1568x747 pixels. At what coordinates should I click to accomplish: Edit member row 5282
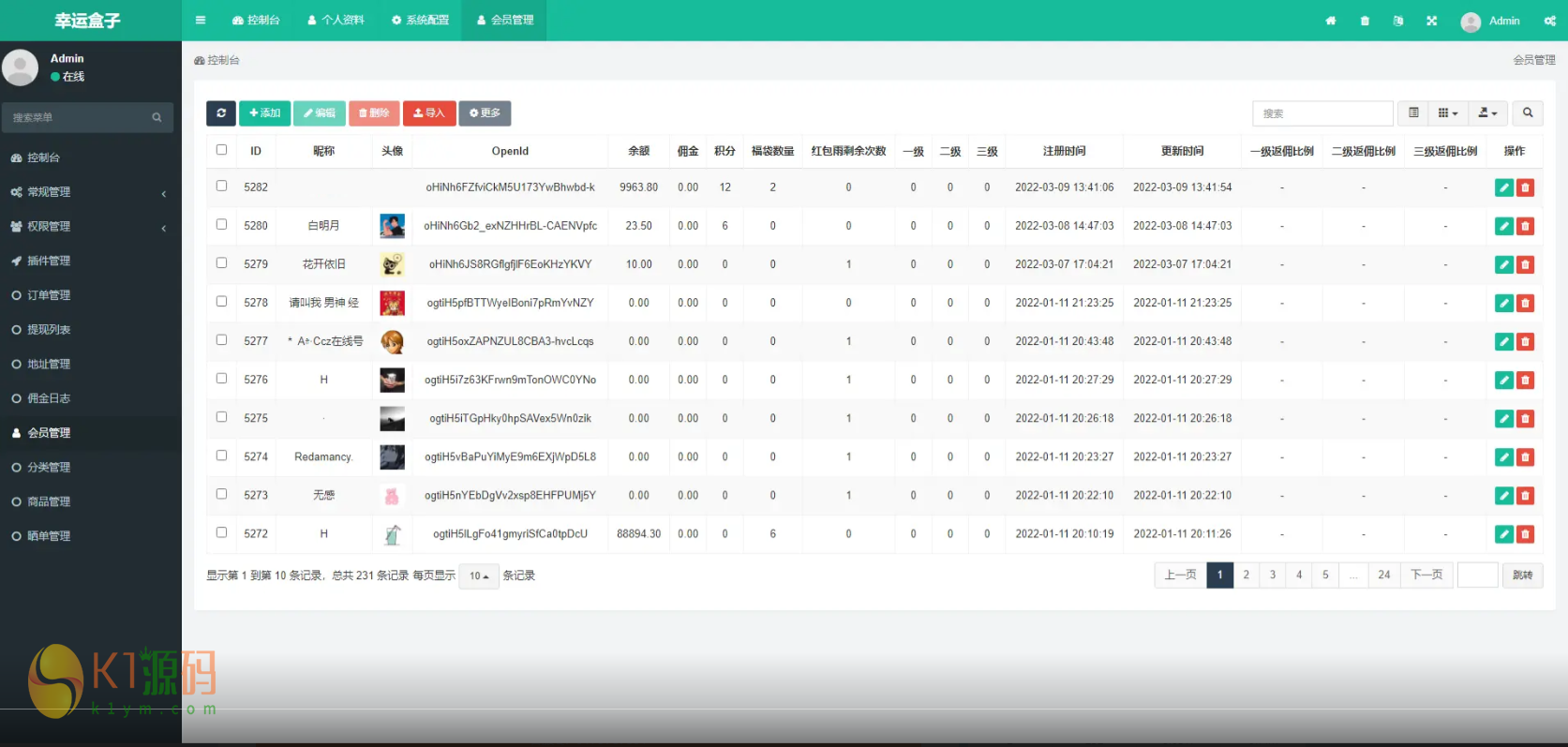(x=1504, y=187)
